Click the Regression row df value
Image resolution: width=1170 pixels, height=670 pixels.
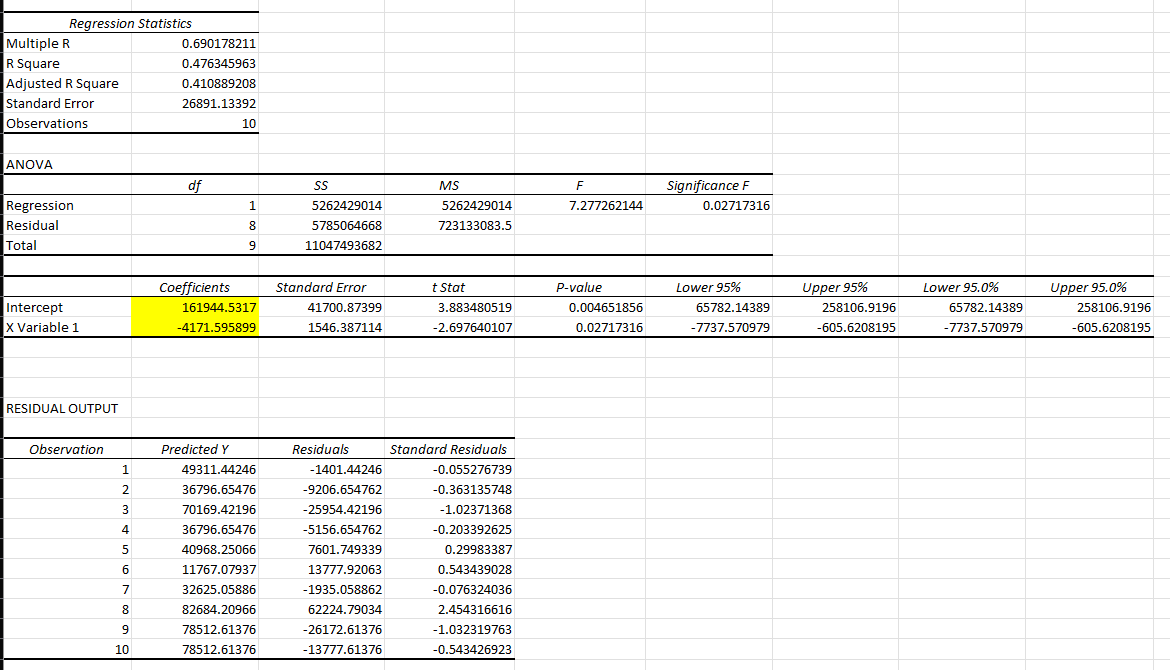[x=196, y=205]
